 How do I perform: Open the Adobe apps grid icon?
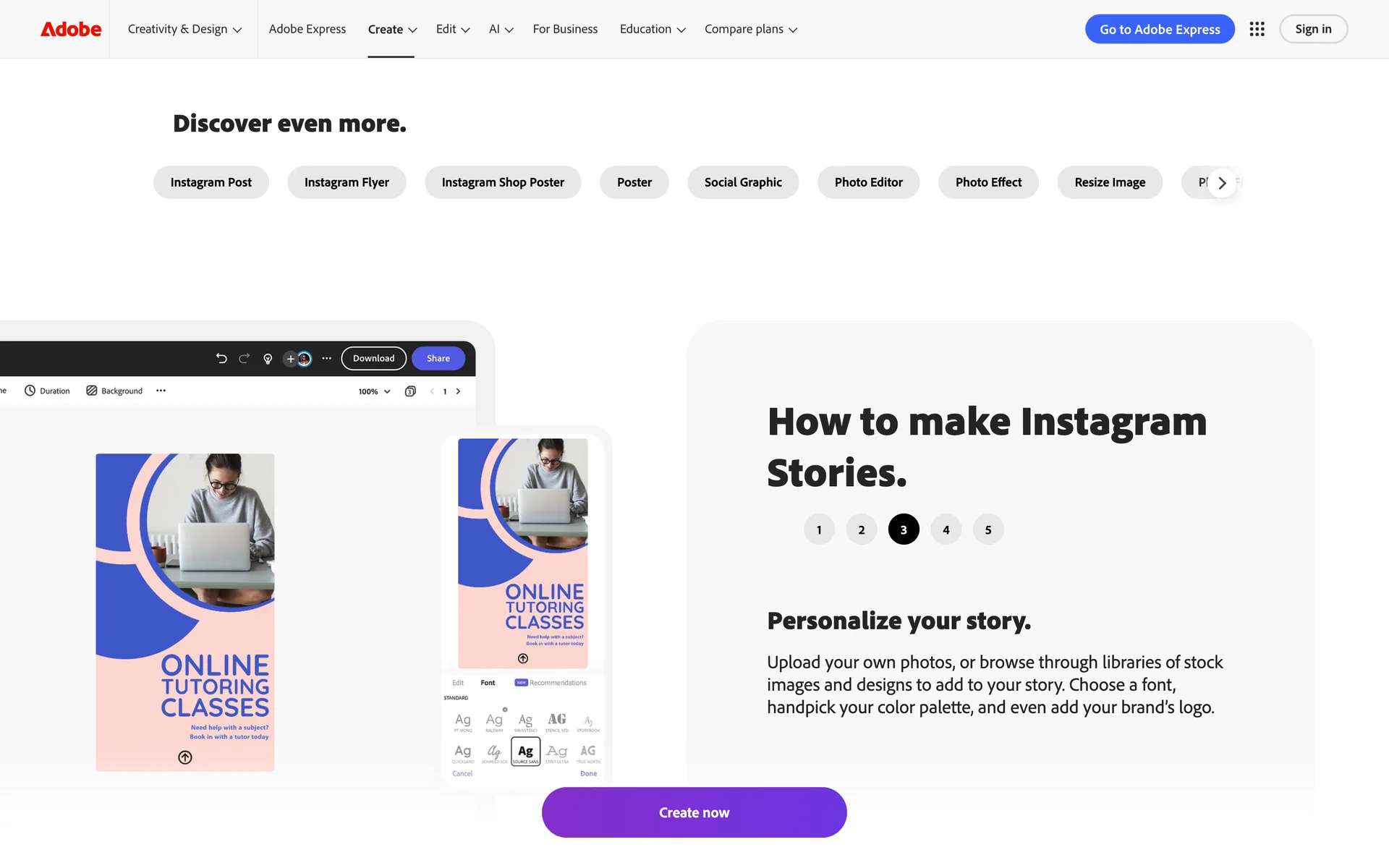coord(1257,29)
